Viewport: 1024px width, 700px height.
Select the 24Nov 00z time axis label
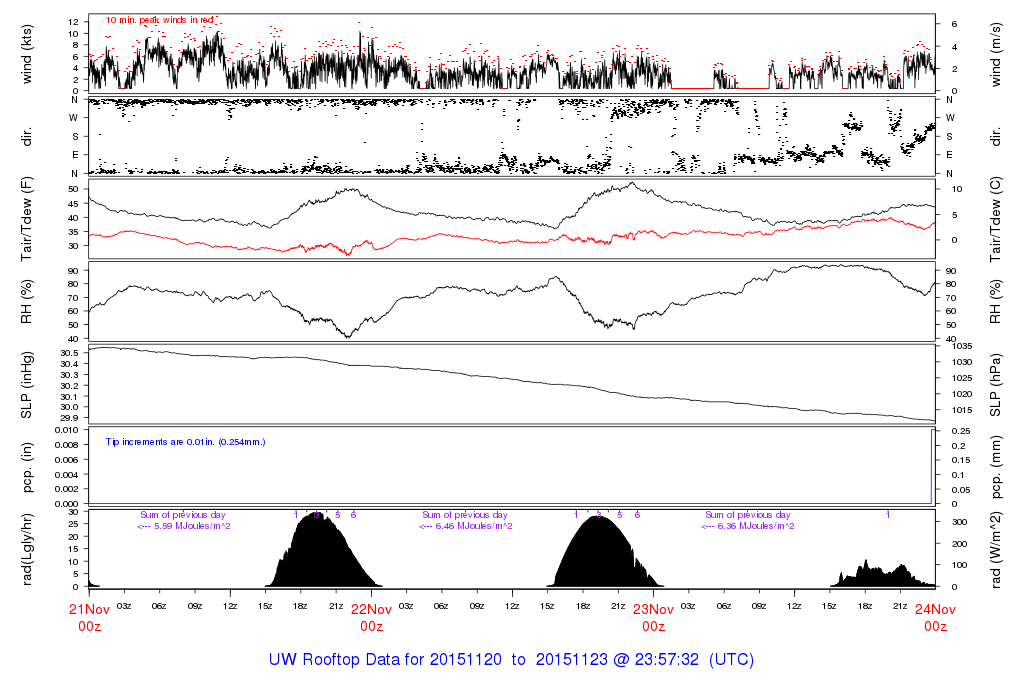pyautogui.click(x=935, y=617)
